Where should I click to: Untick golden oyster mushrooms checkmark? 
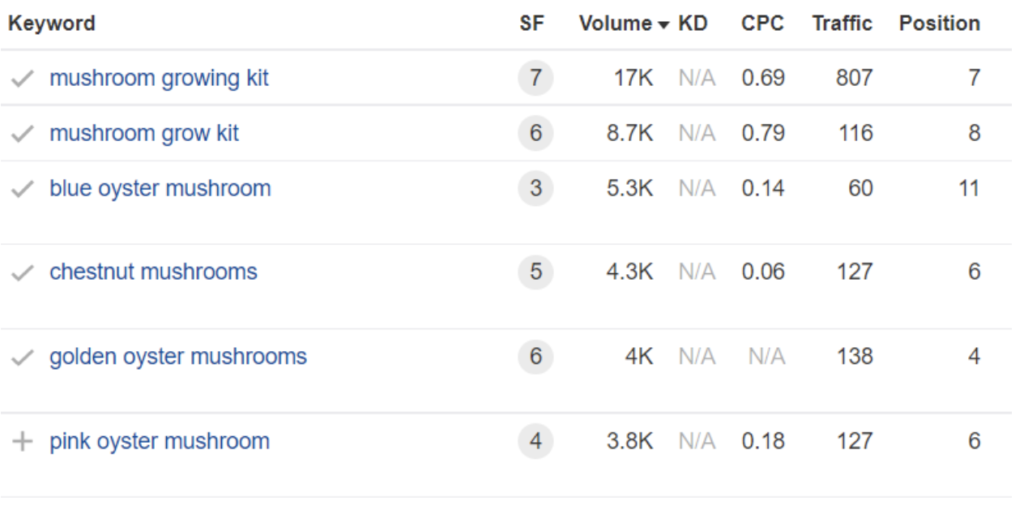22,358
